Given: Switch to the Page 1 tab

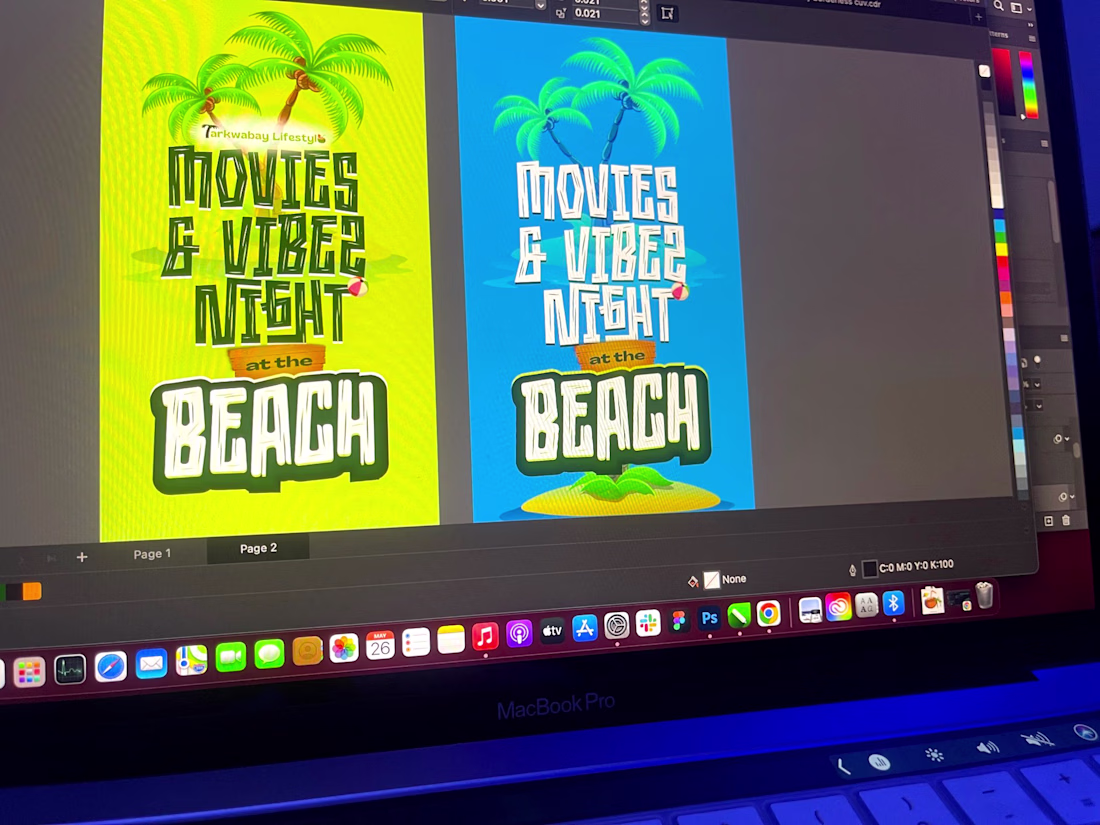Looking at the screenshot, I should 152,554.
